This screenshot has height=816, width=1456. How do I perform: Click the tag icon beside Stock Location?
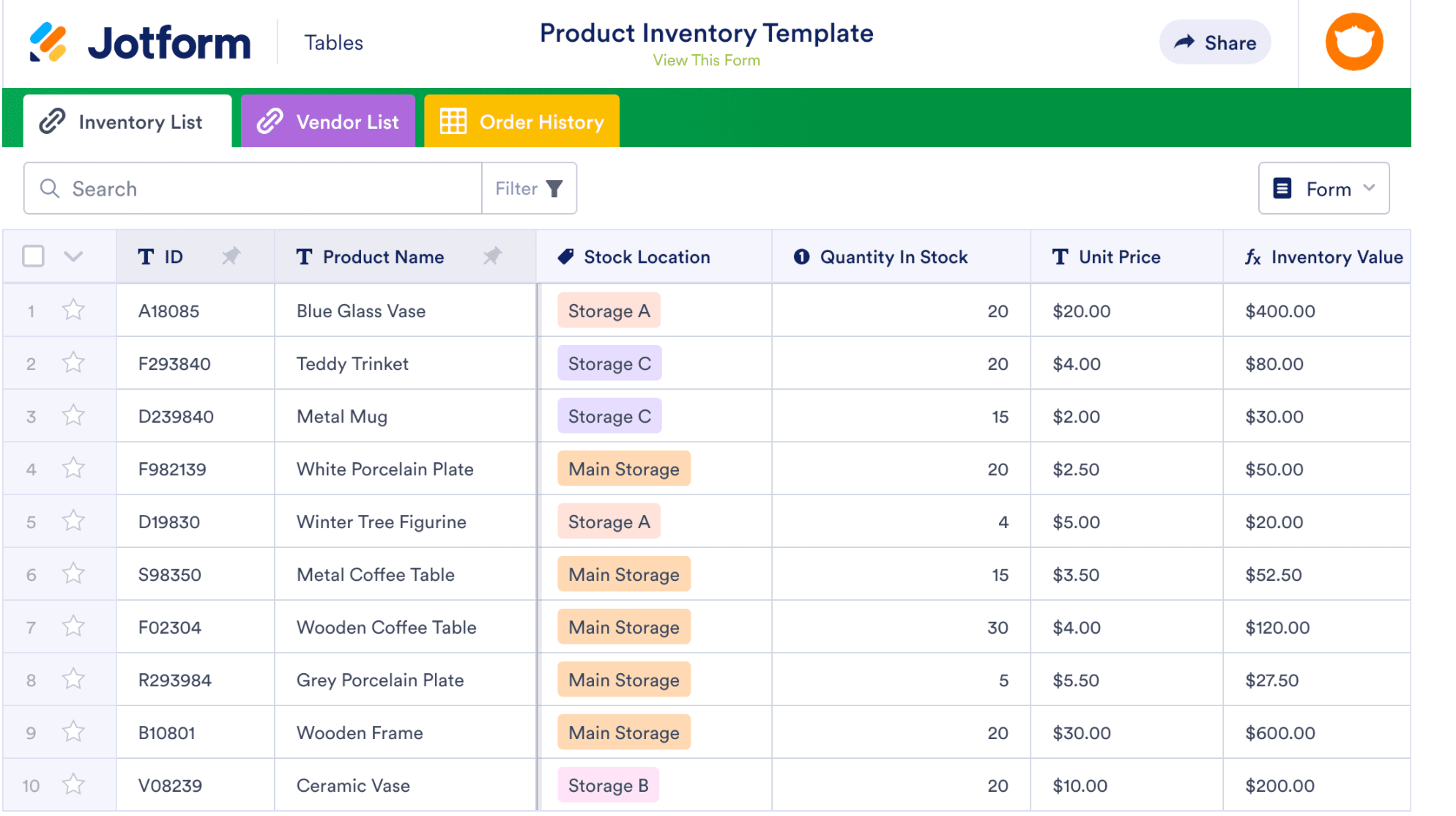(565, 257)
